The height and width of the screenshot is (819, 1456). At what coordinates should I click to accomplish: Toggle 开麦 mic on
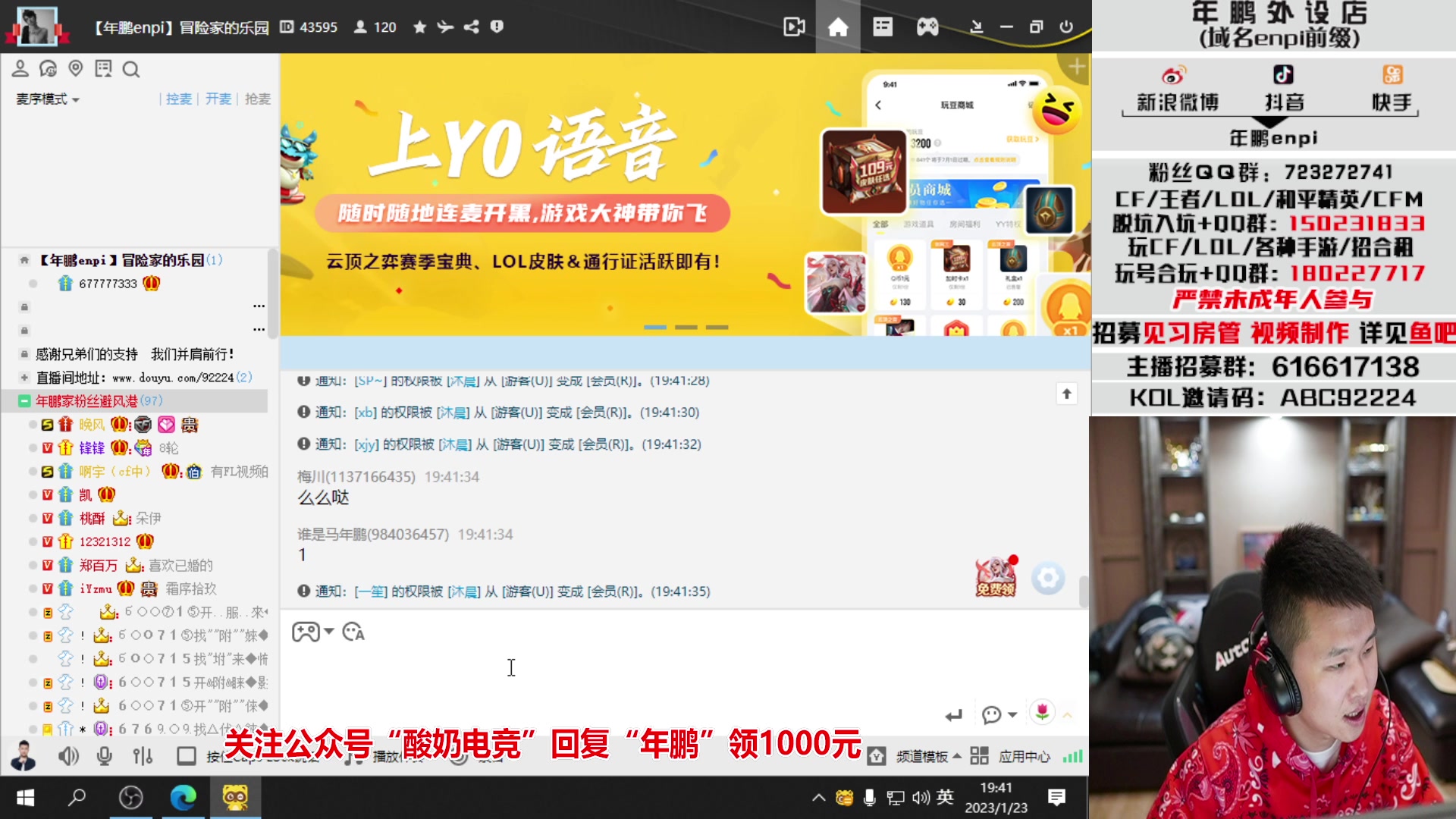tap(218, 99)
